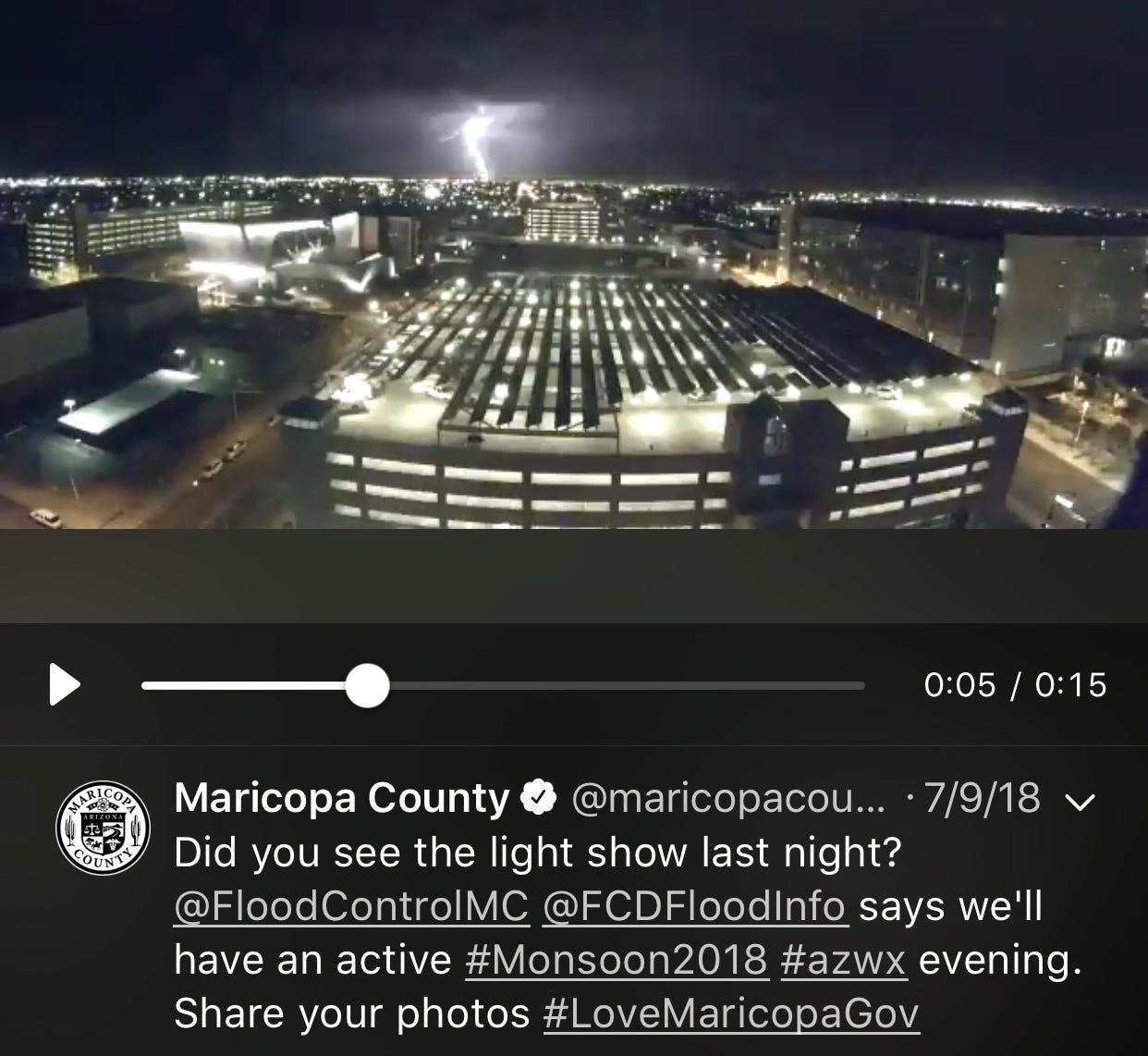Play the lightning video
The image size is (1148, 1056).
(64, 685)
